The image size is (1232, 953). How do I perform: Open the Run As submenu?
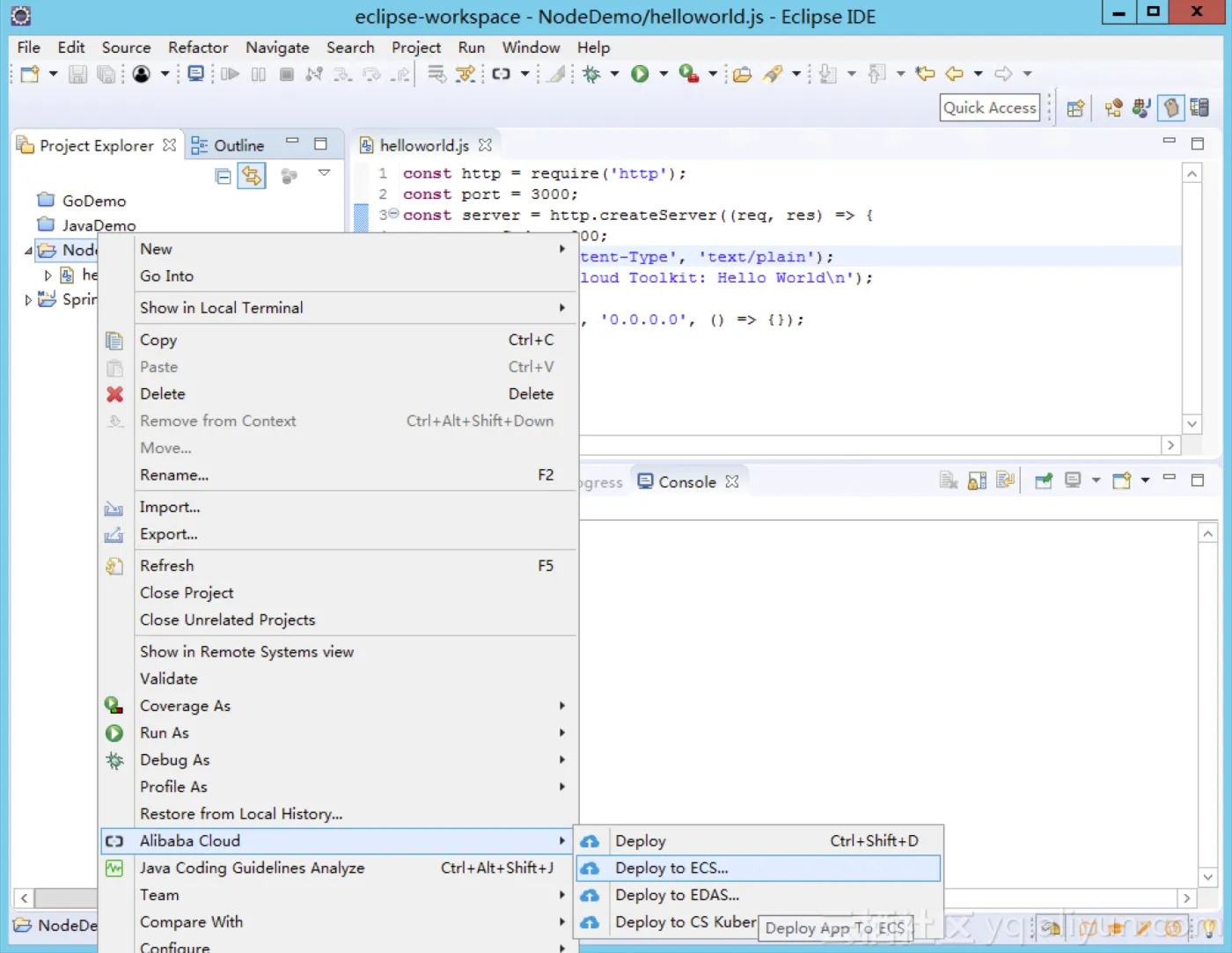coord(339,732)
